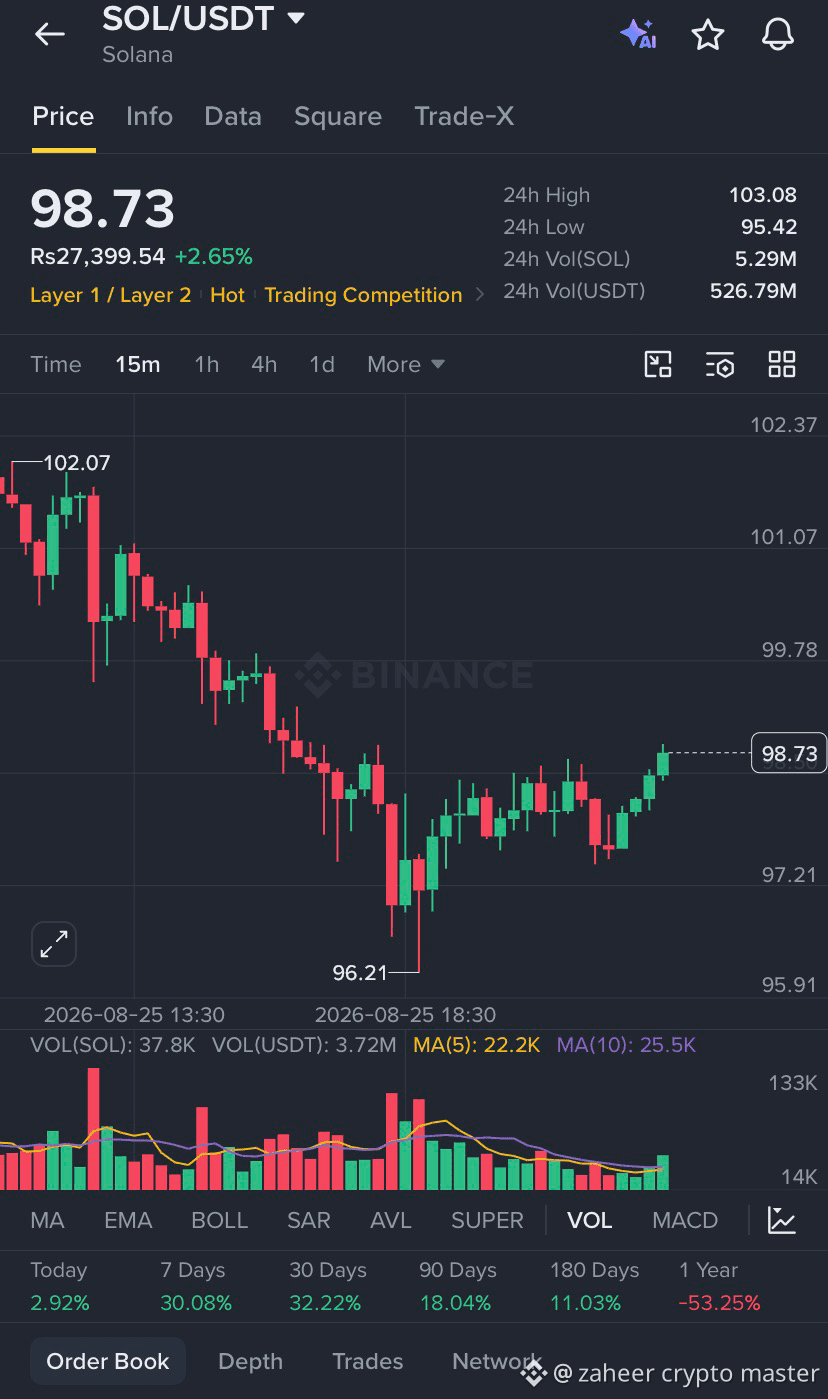Tap the 24h Vol(USDT) value 526.79M
This screenshot has width=828, height=1399.
(753, 291)
